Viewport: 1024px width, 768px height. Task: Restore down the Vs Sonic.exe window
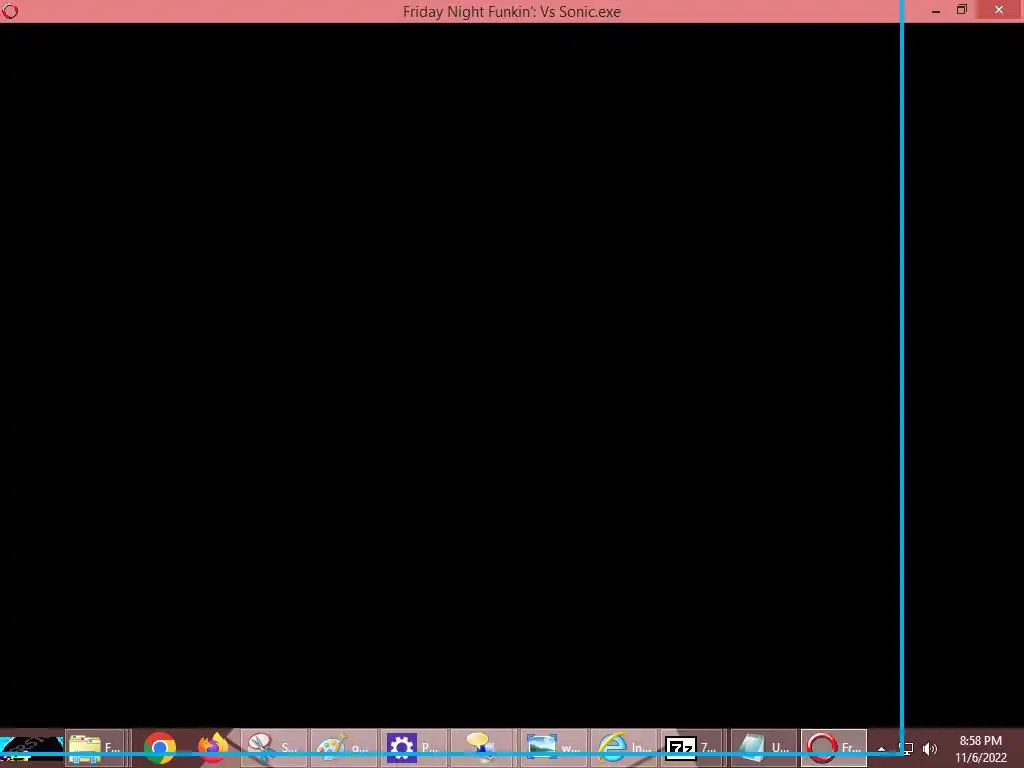point(961,10)
